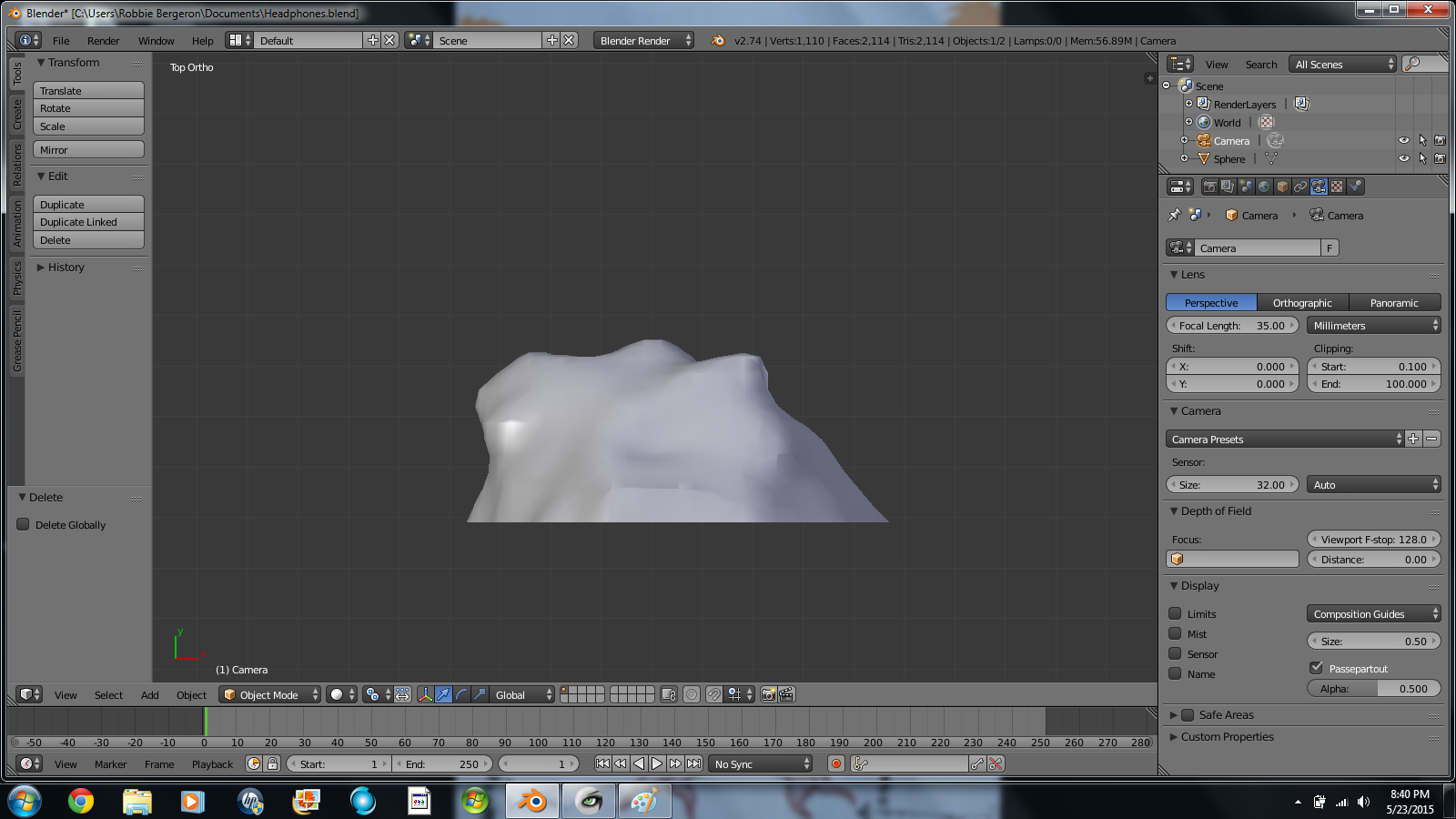This screenshot has height=819, width=1456.
Task: Open the Object Mode dropdown
Action: 270,694
